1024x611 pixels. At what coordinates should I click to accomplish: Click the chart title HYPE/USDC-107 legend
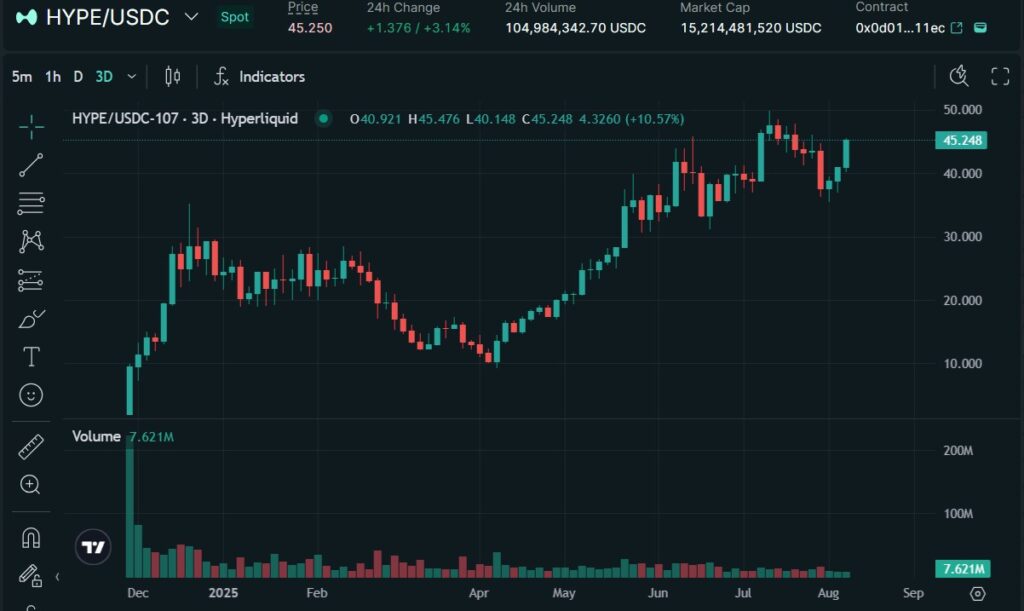(185, 119)
